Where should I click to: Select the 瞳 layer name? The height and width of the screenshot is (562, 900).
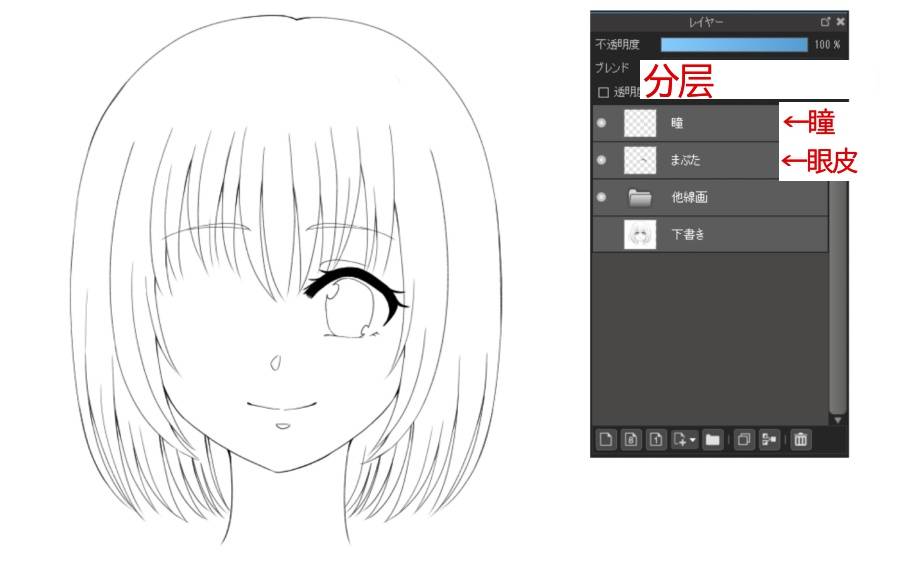tap(677, 123)
